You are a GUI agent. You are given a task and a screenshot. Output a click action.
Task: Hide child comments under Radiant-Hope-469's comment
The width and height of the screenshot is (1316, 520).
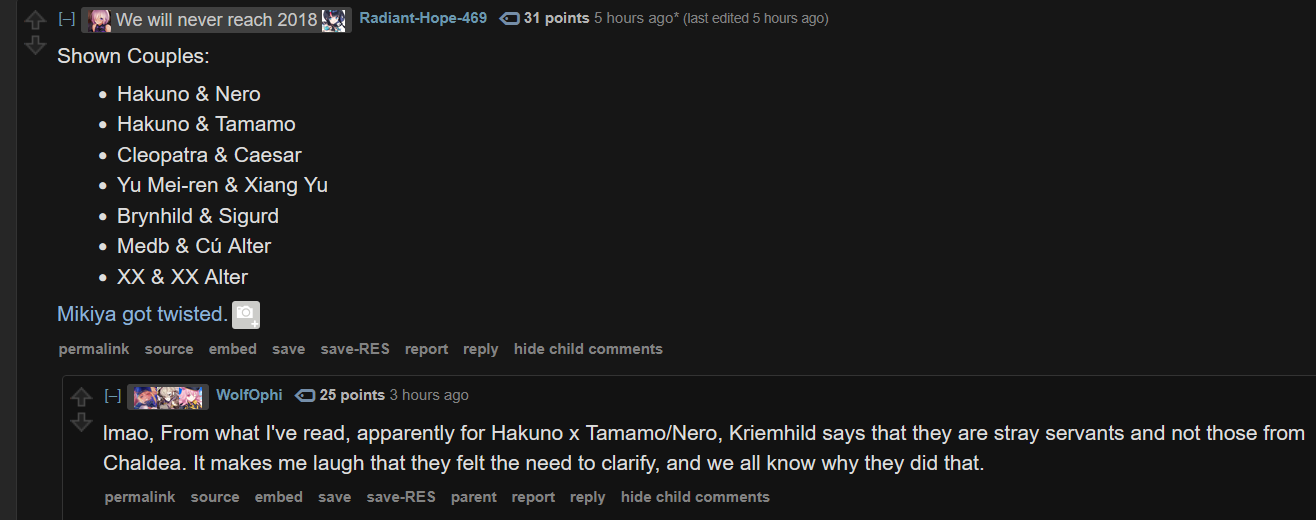588,349
